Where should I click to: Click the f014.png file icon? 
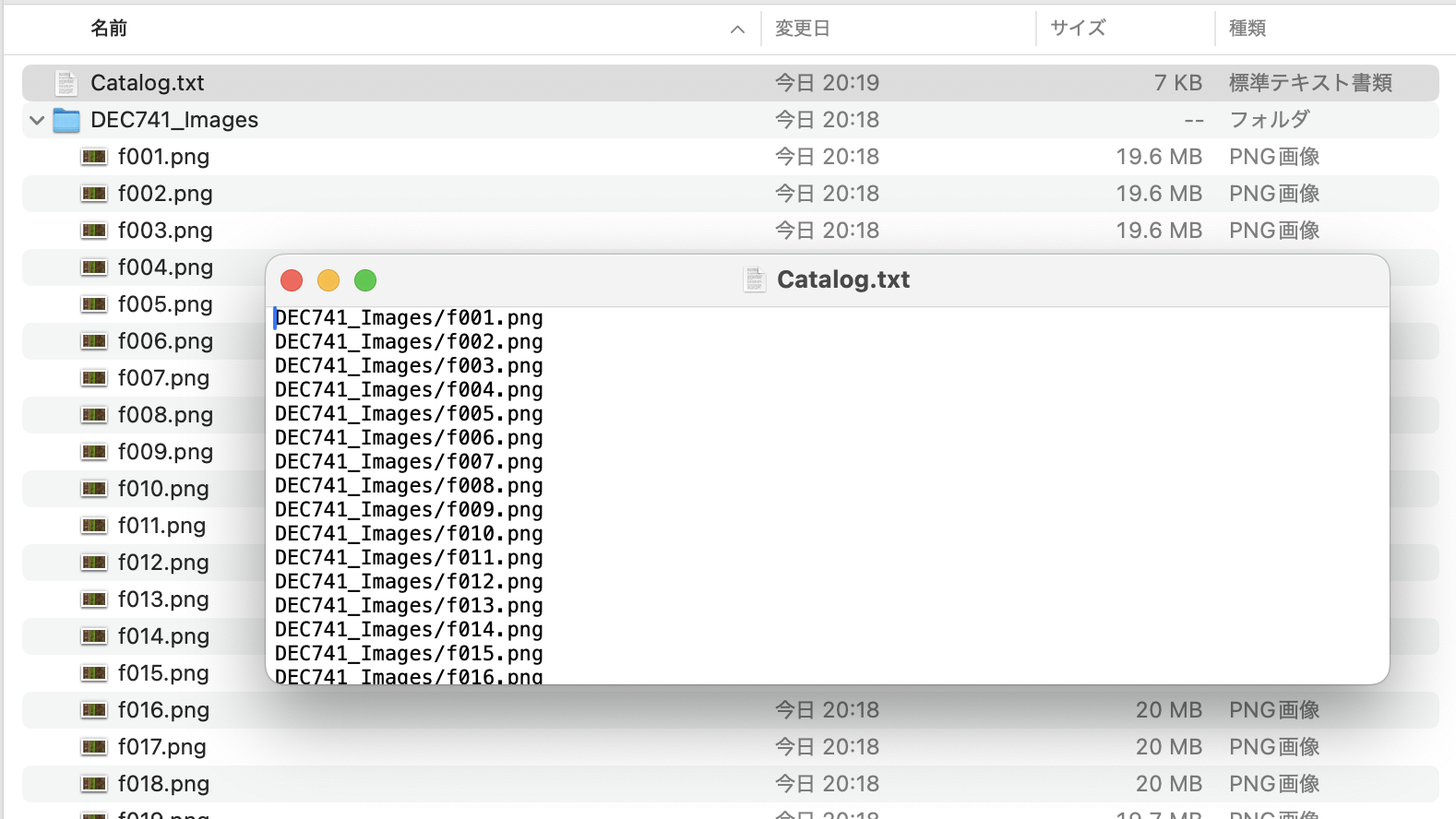point(94,636)
